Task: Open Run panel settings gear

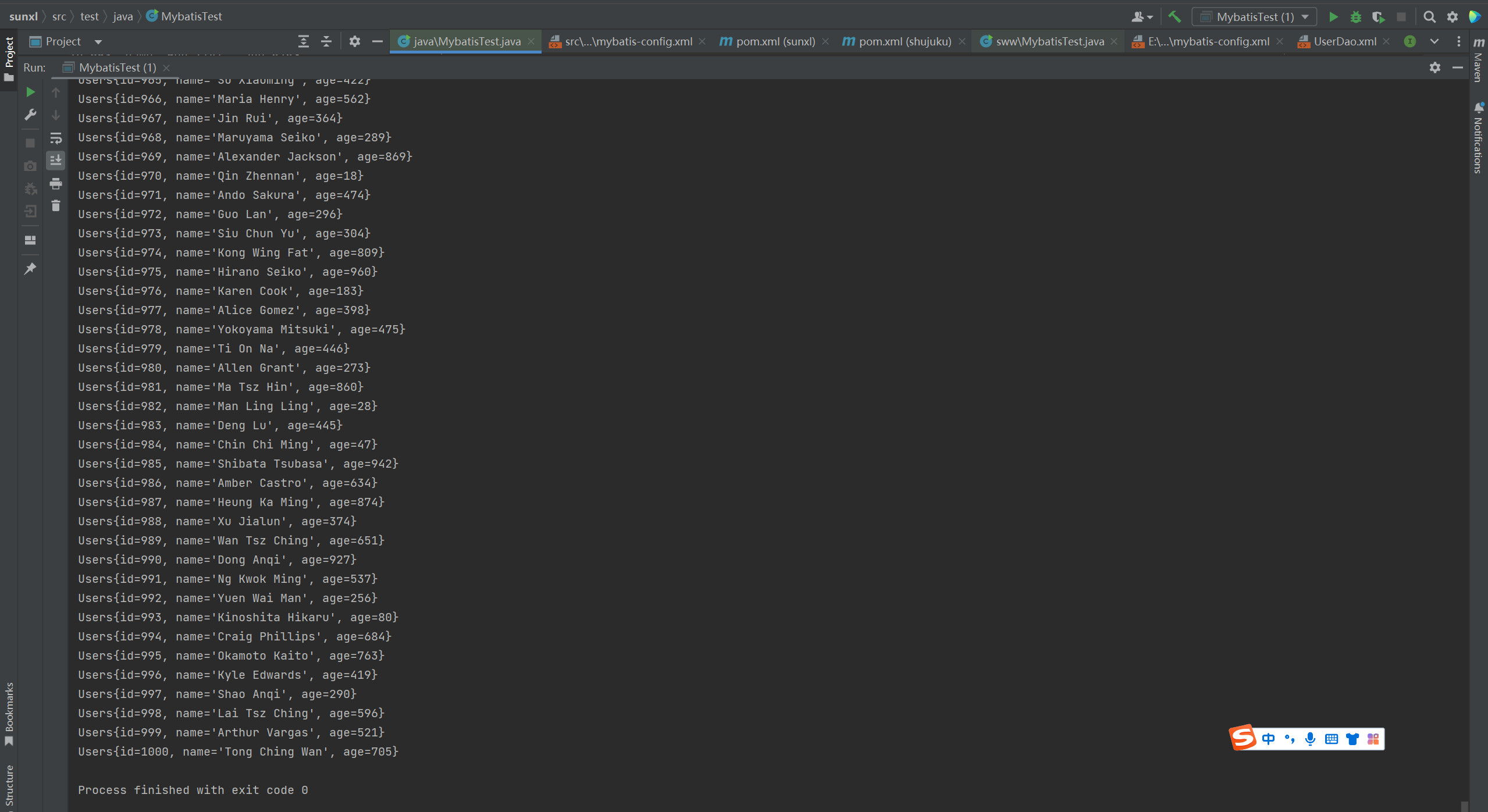Action: click(1435, 67)
